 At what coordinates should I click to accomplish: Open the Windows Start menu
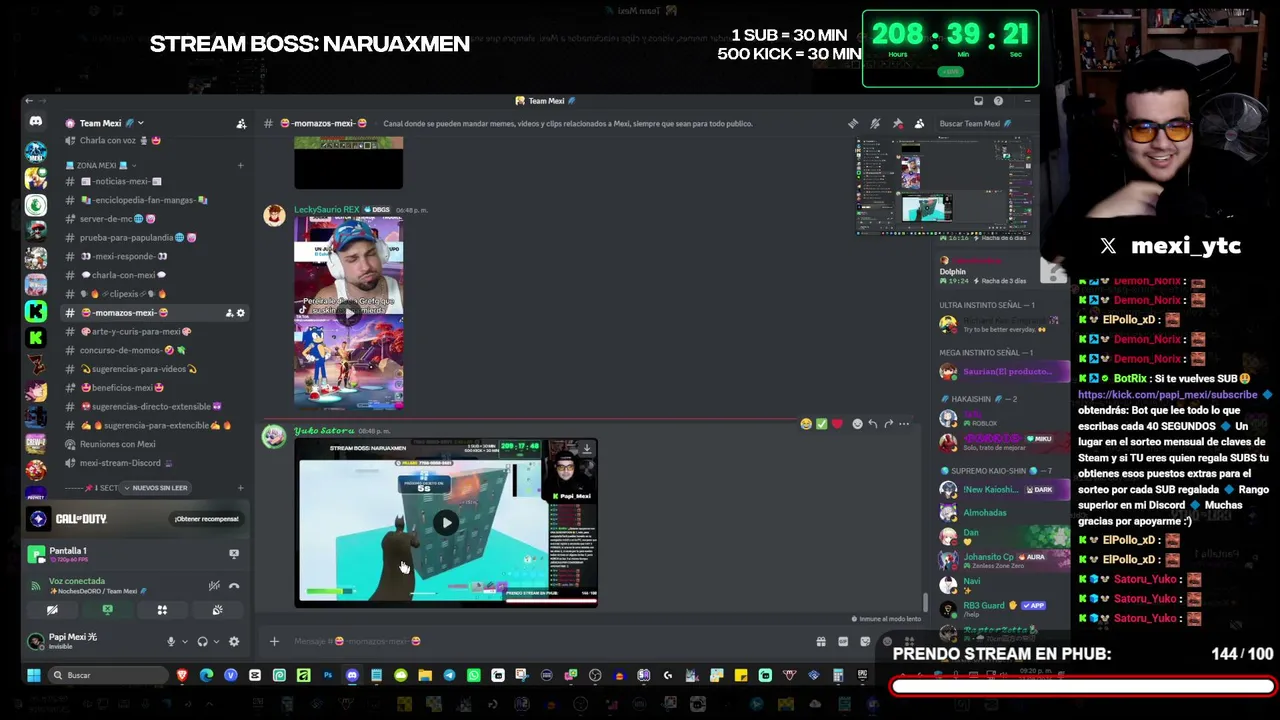tap(33, 675)
